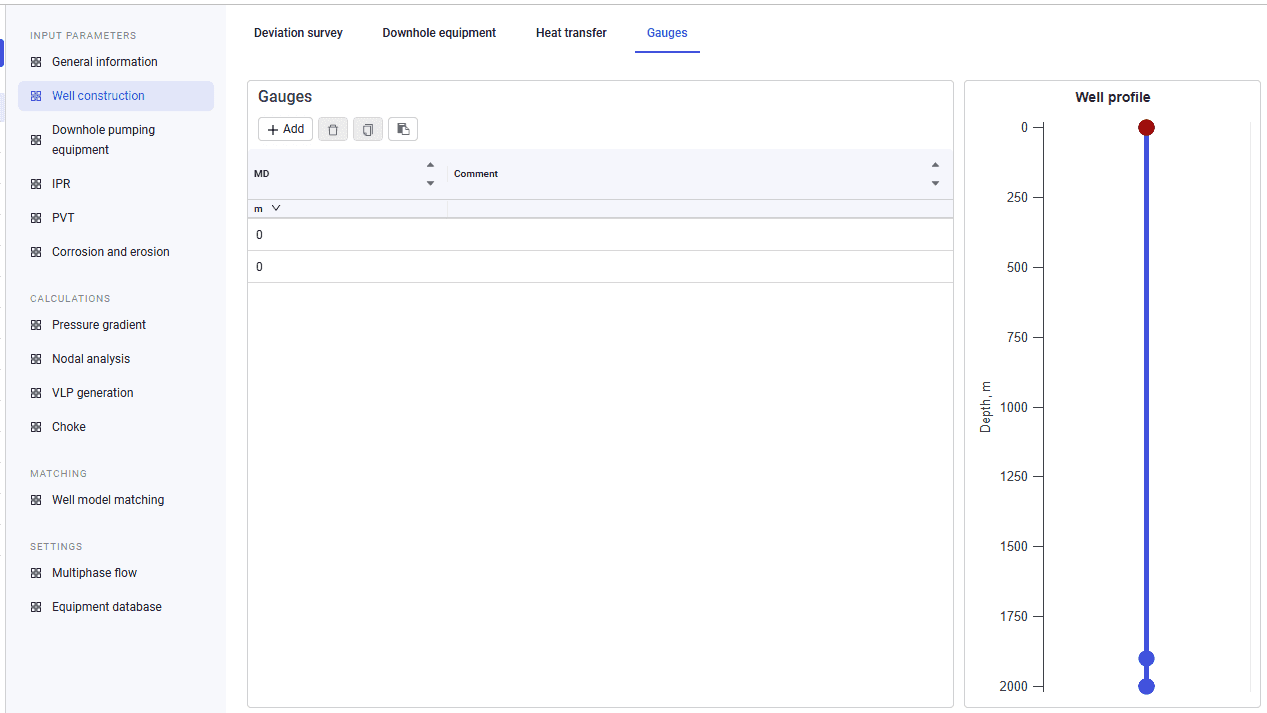Image resolution: width=1267 pixels, height=713 pixels.
Task: Select the first MD cell with value 0
Action: (347, 235)
